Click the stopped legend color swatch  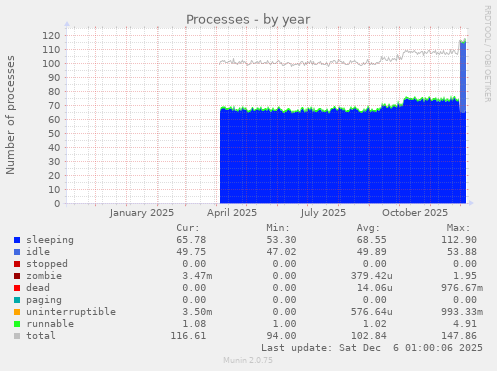17,264
